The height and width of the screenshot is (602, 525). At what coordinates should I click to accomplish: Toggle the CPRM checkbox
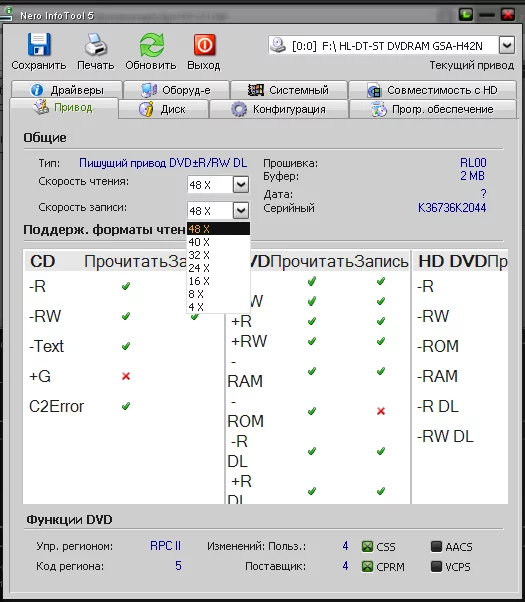368,566
